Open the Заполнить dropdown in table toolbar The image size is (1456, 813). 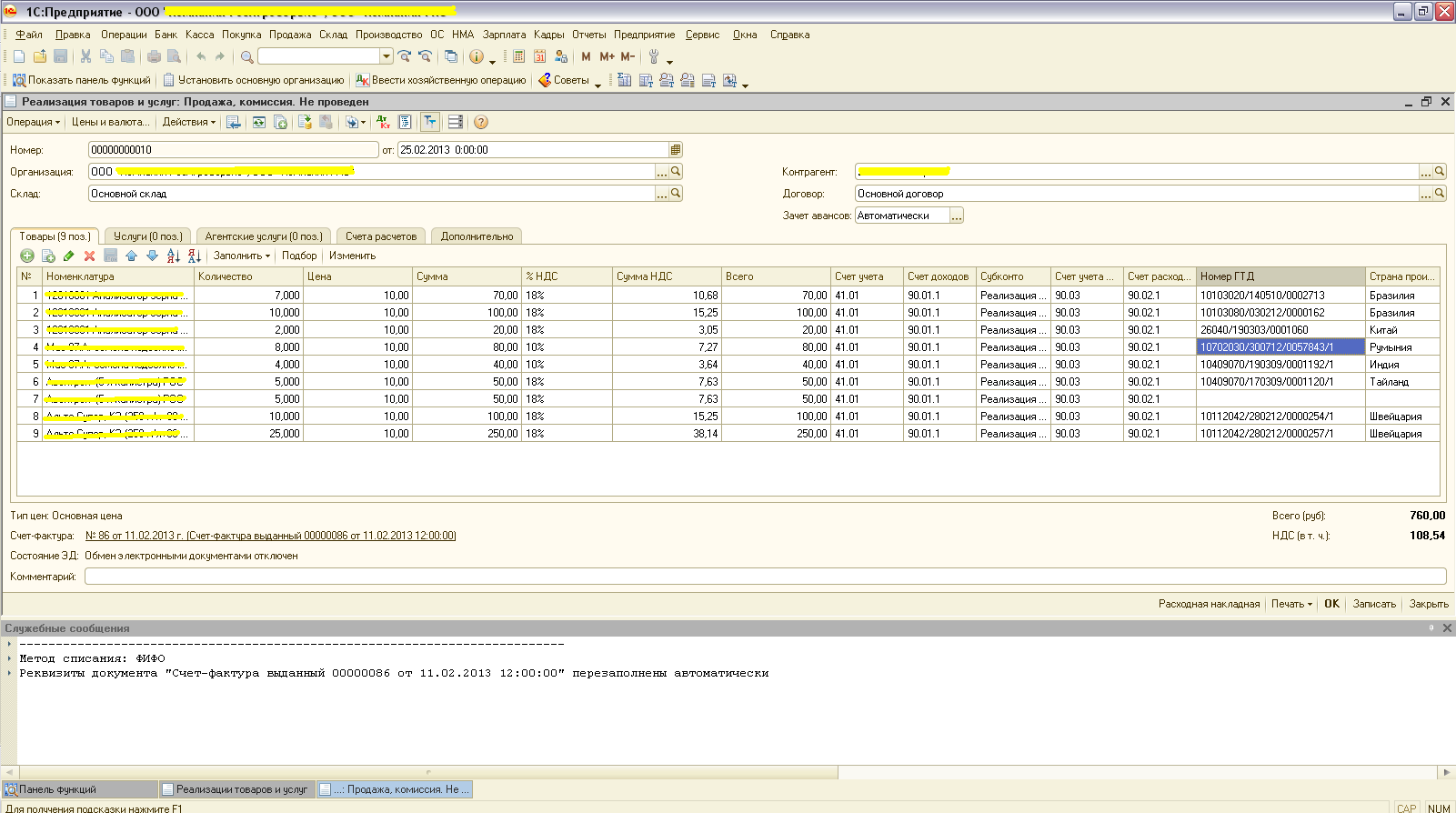[x=241, y=256]
